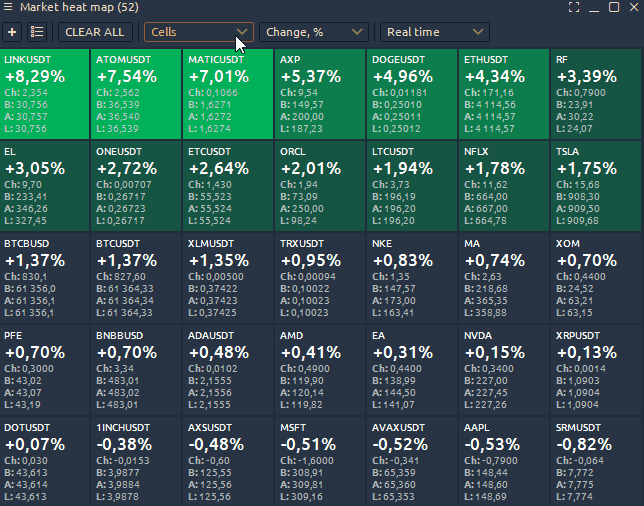
Task: Open the Real time period dropdown
Action: tap(435, 32)
